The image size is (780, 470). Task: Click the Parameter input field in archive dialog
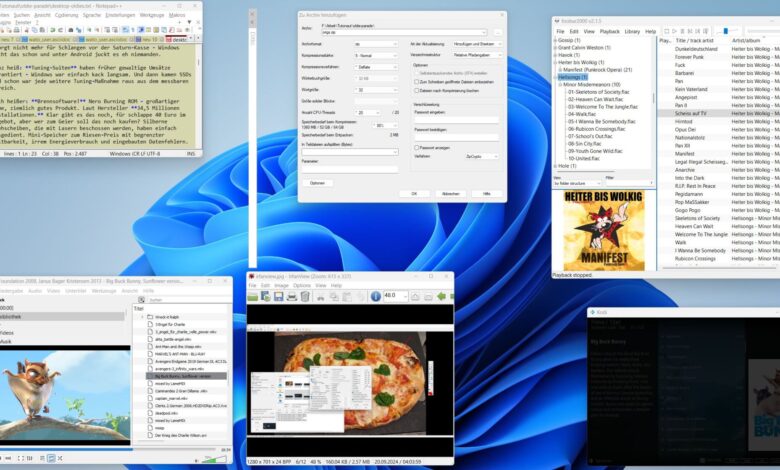pyautogui.click(x=350, y=169)
